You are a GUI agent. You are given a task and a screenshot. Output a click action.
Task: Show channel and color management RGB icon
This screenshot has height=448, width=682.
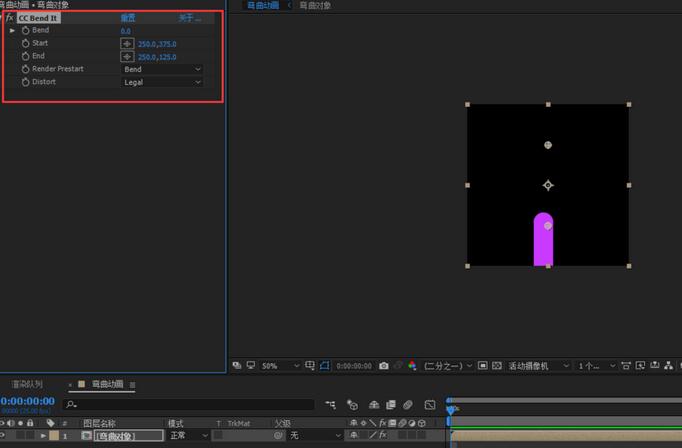pyautogui.click(x=412, y=366)
